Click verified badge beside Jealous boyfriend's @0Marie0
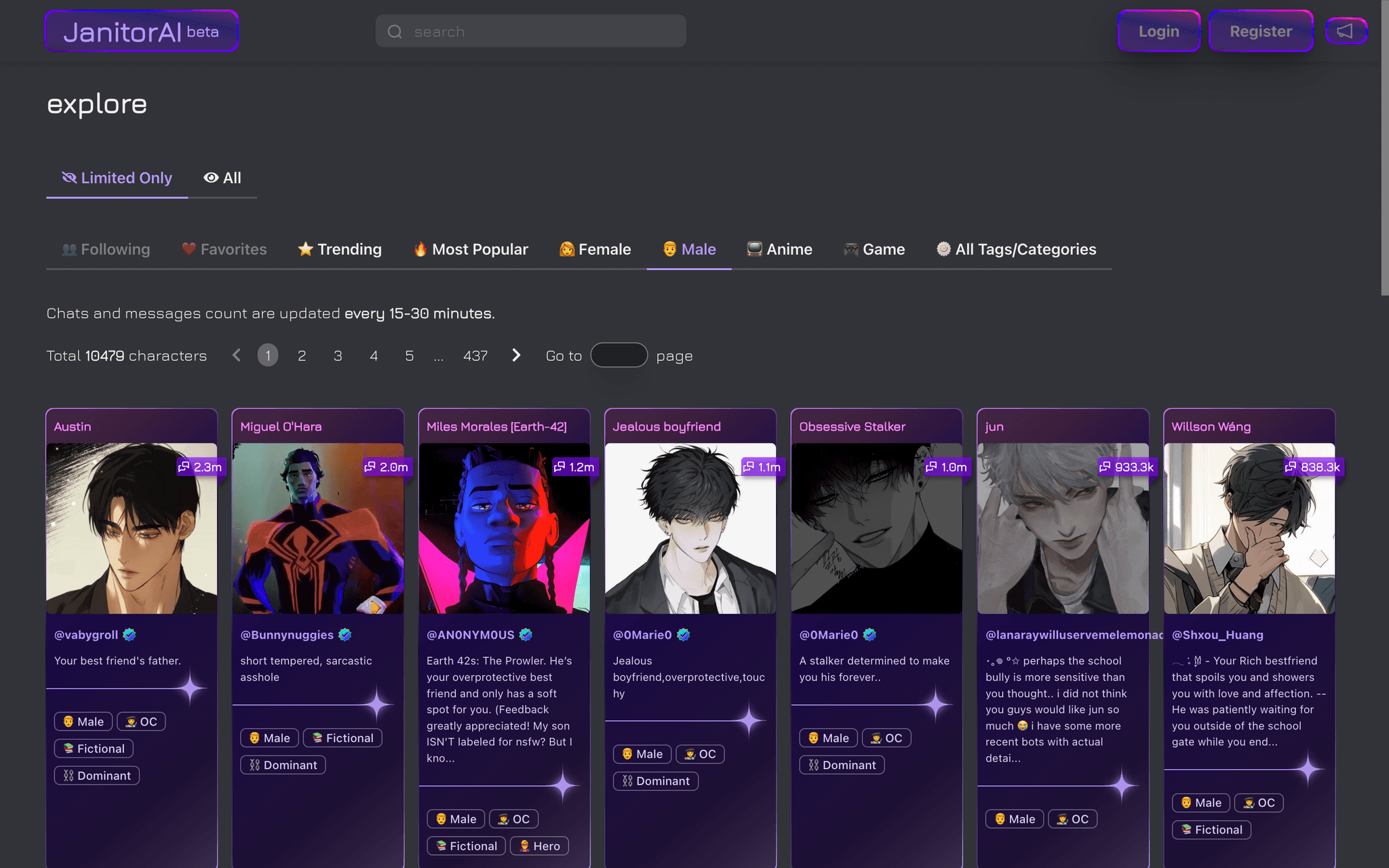 pos(684,635)
